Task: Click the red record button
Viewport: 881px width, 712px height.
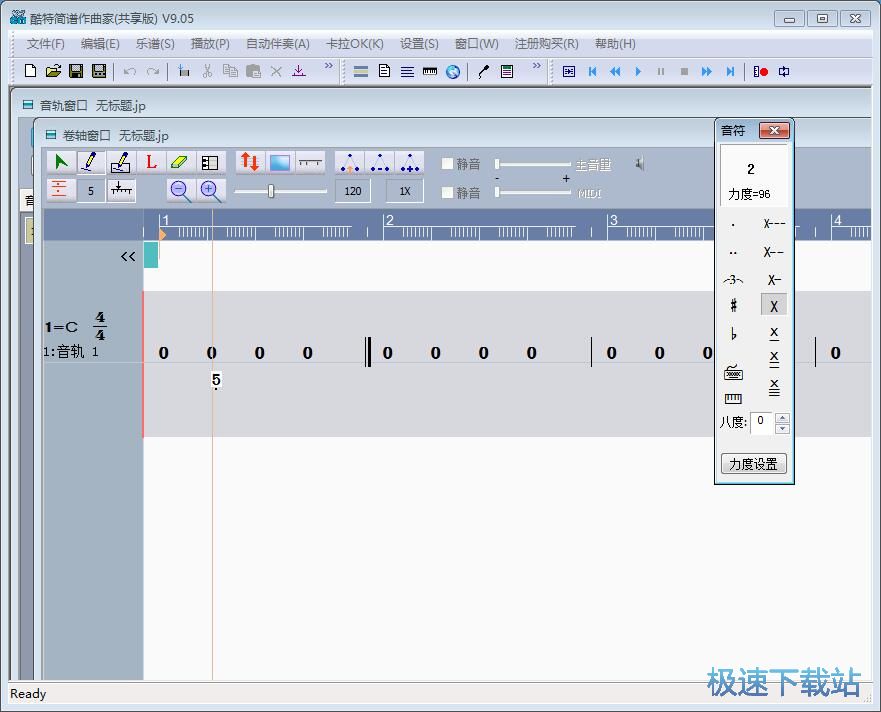Action: tap(761, 71)
